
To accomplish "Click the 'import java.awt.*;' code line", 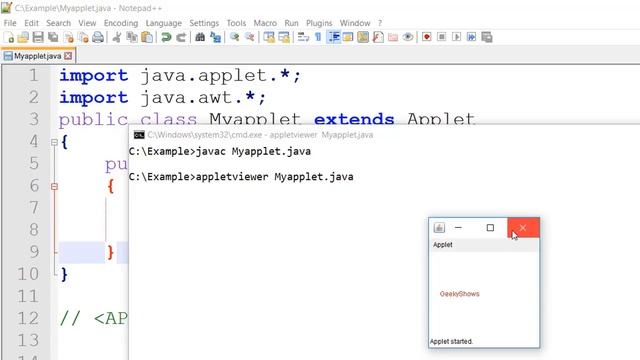I will tap(162, 98).
